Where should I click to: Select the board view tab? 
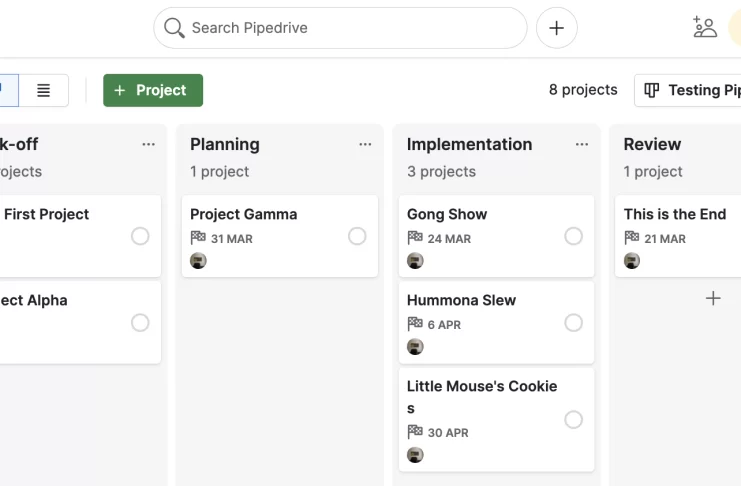7,90
